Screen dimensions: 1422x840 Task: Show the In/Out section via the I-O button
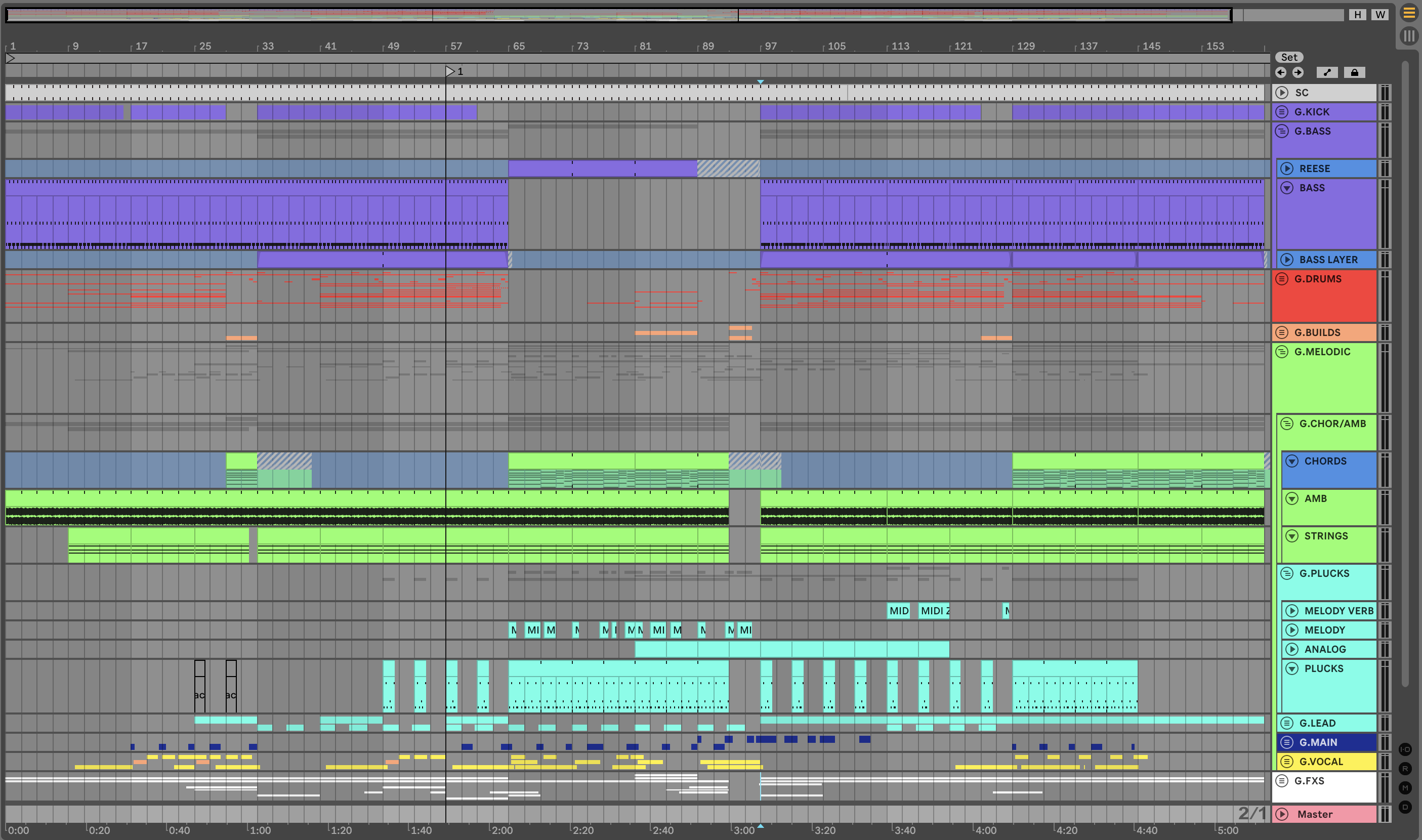click(x=1405, y=749)
